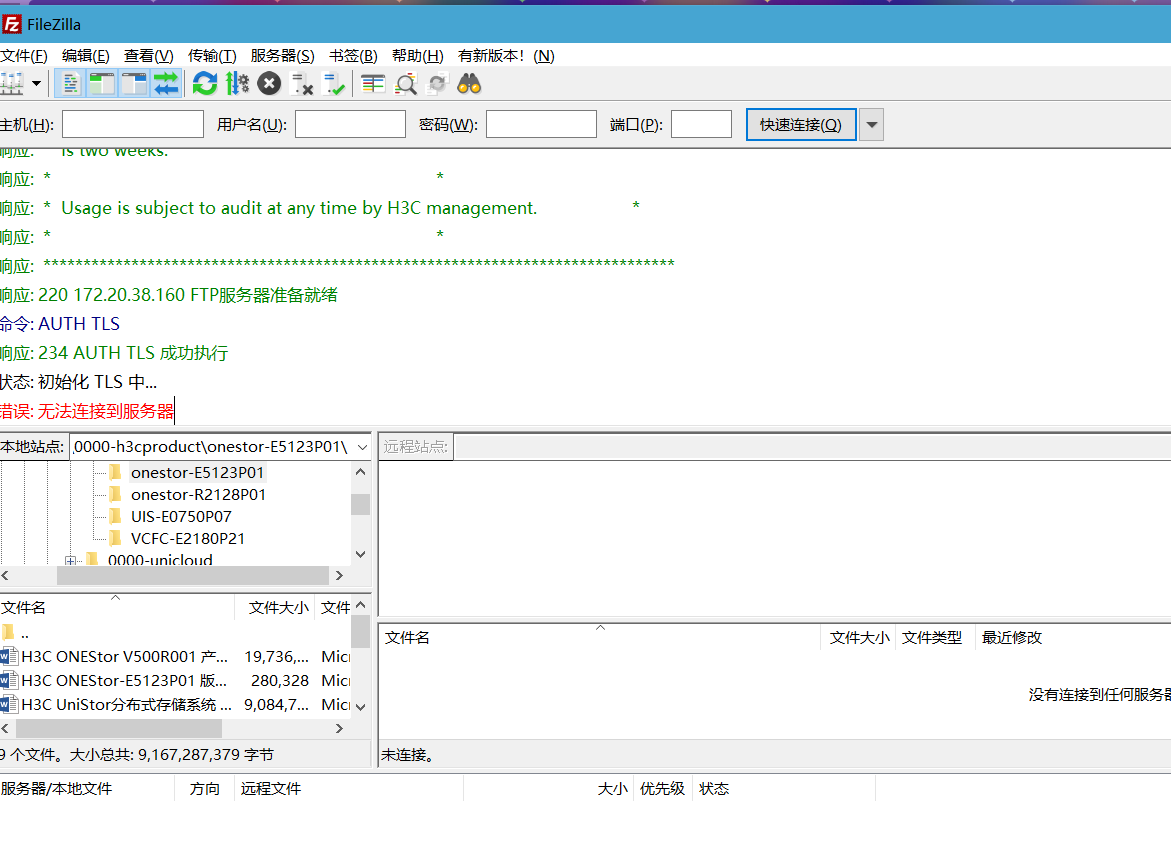This screenshot has width=1171, height=851.
Task: Open quick connect history dropdown arrow
Action: 872,125
